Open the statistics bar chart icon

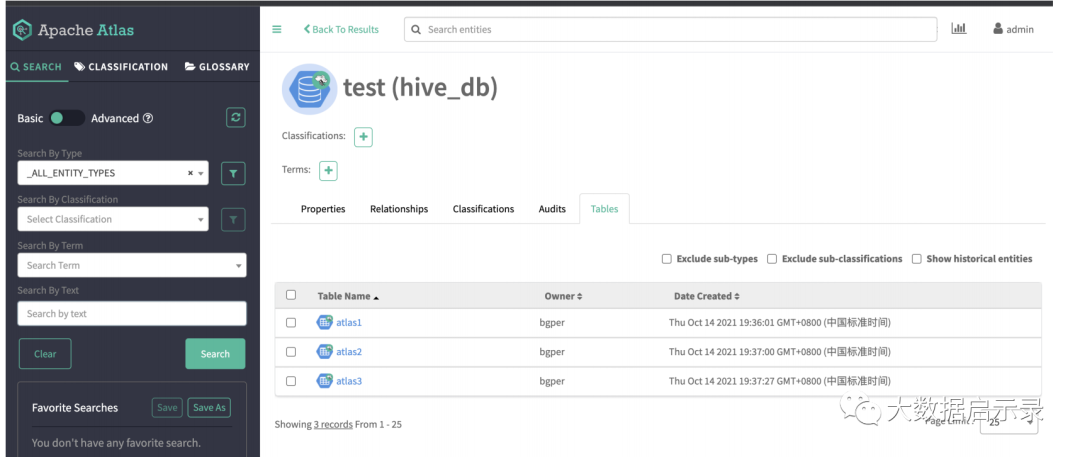pos(959,28)
